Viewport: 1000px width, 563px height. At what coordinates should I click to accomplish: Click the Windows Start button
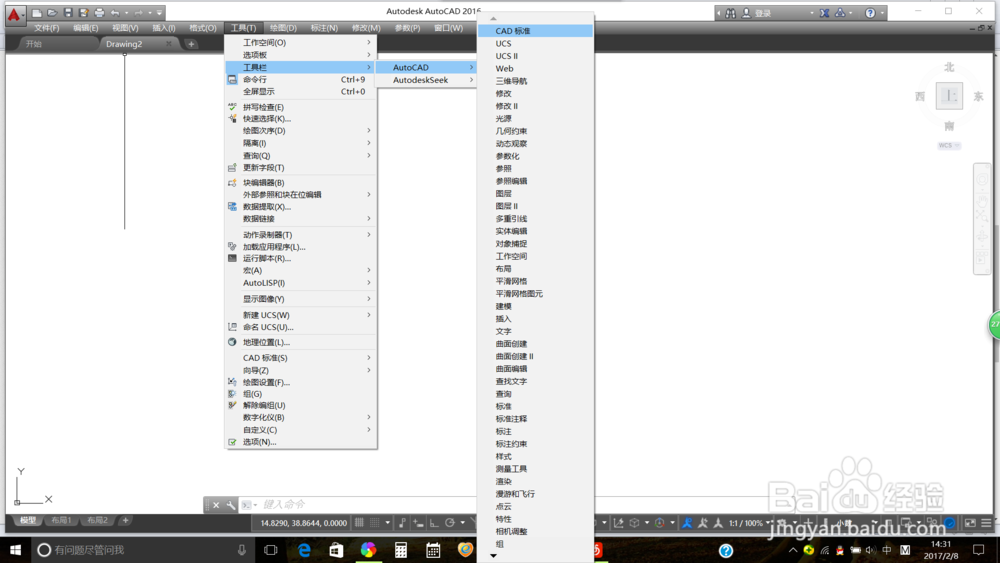15,550
